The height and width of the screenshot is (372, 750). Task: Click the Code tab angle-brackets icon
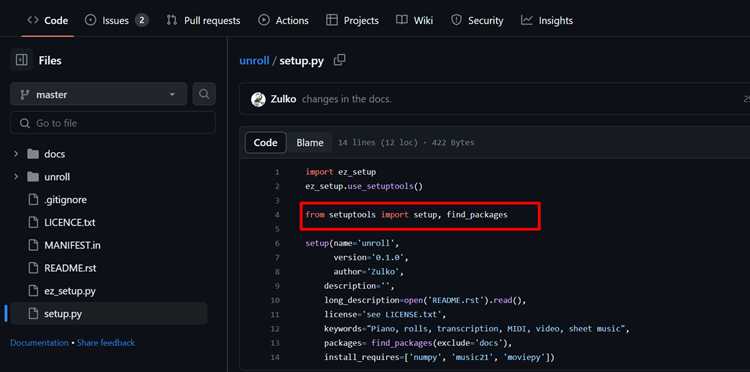(x=33, y=20)
